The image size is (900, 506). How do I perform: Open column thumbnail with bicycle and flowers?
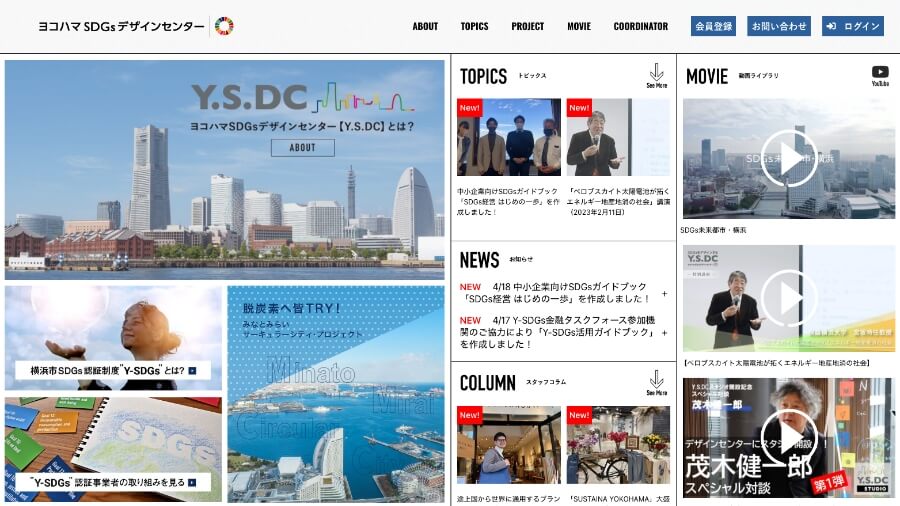click(618, 445)
